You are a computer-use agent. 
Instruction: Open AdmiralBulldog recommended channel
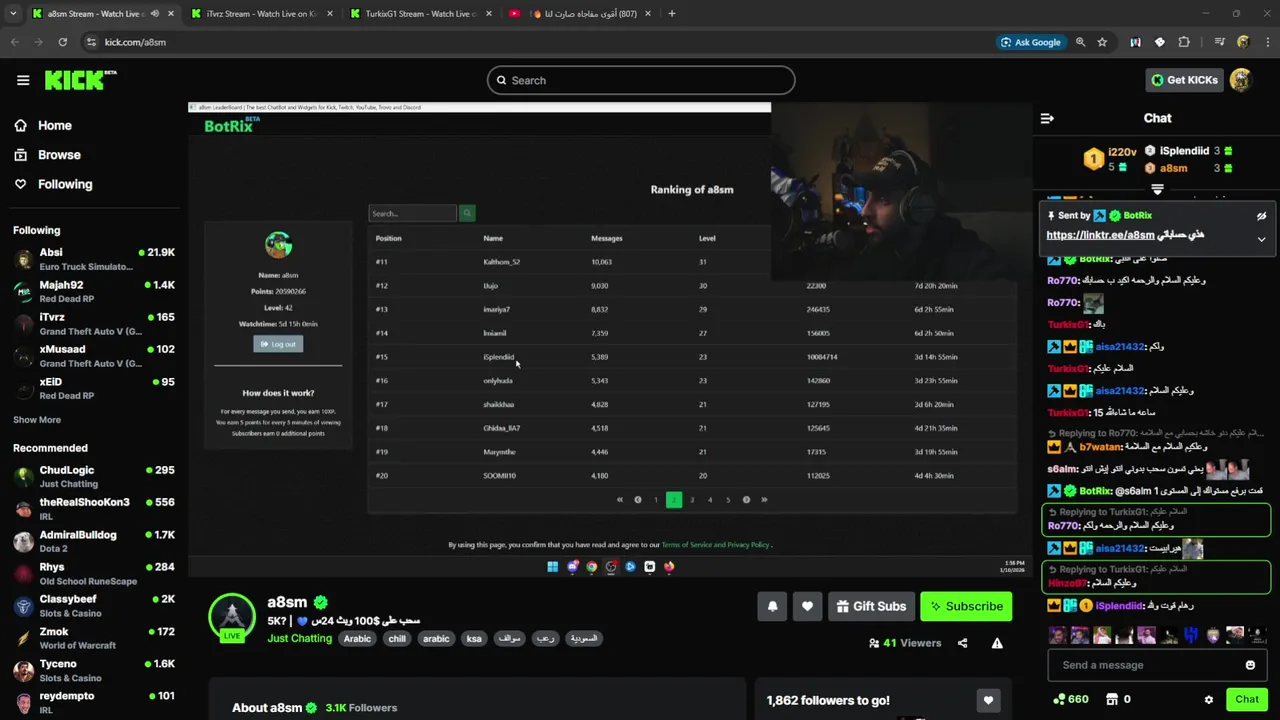(94, 541)
